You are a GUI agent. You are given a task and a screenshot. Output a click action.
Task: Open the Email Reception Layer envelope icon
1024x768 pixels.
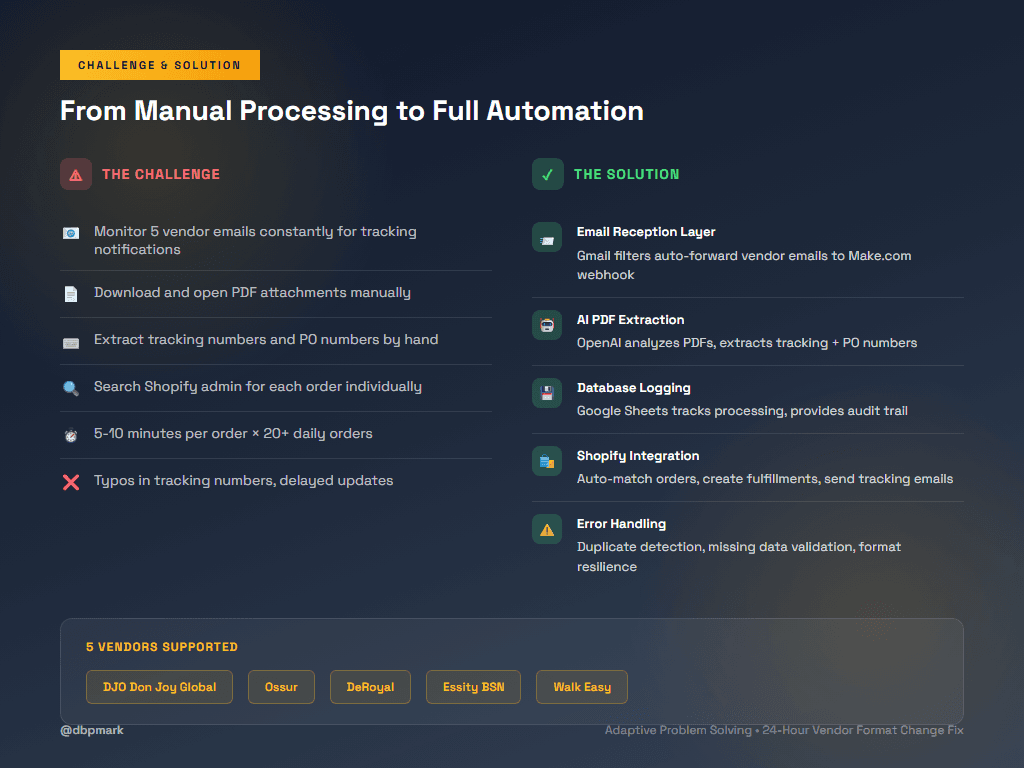(546, 238)
